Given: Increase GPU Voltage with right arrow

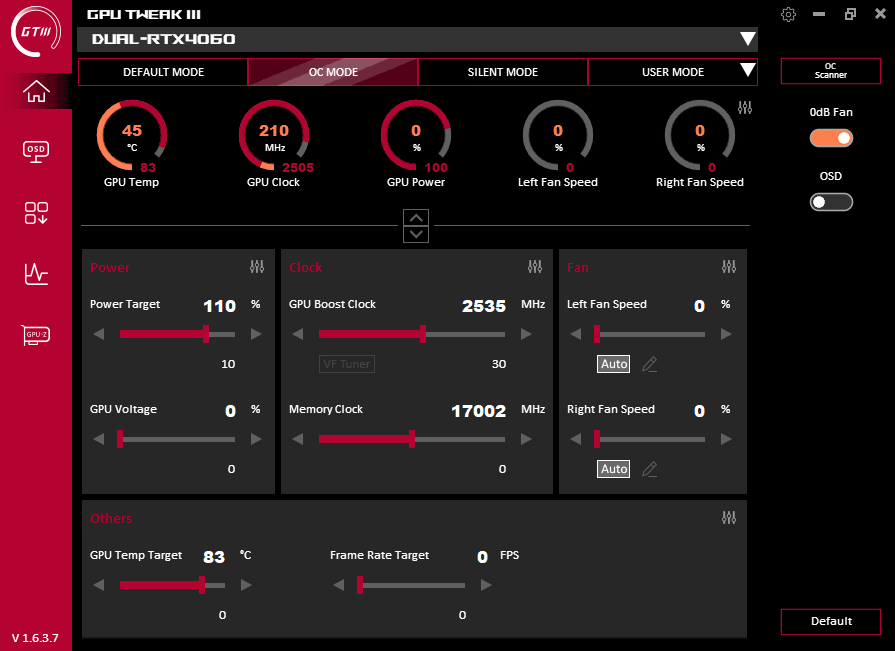Looking at the screenshot, I should tap(256, 439).
